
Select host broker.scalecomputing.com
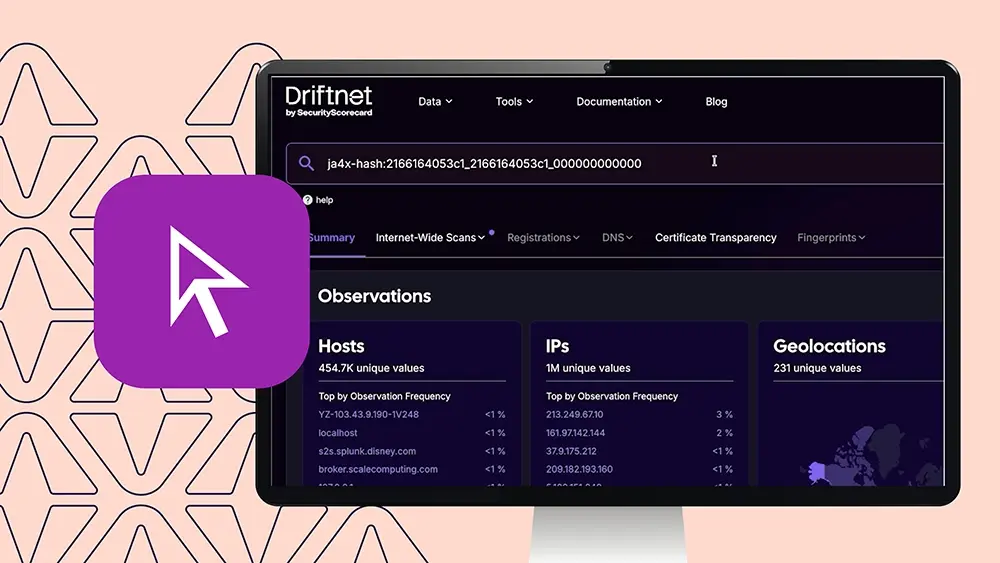[x=378, y=469]
